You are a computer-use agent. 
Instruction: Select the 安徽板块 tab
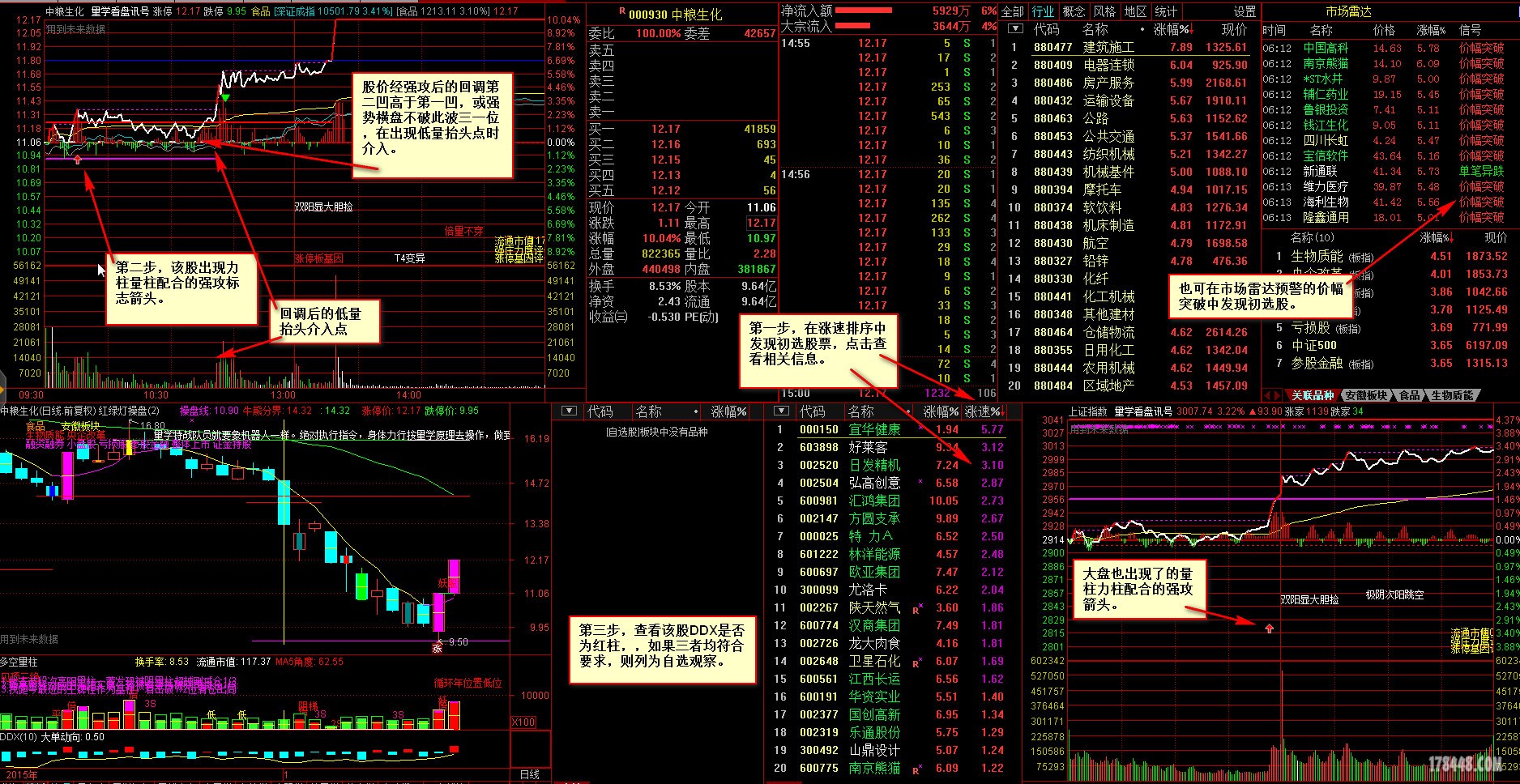pos(1366,395)
